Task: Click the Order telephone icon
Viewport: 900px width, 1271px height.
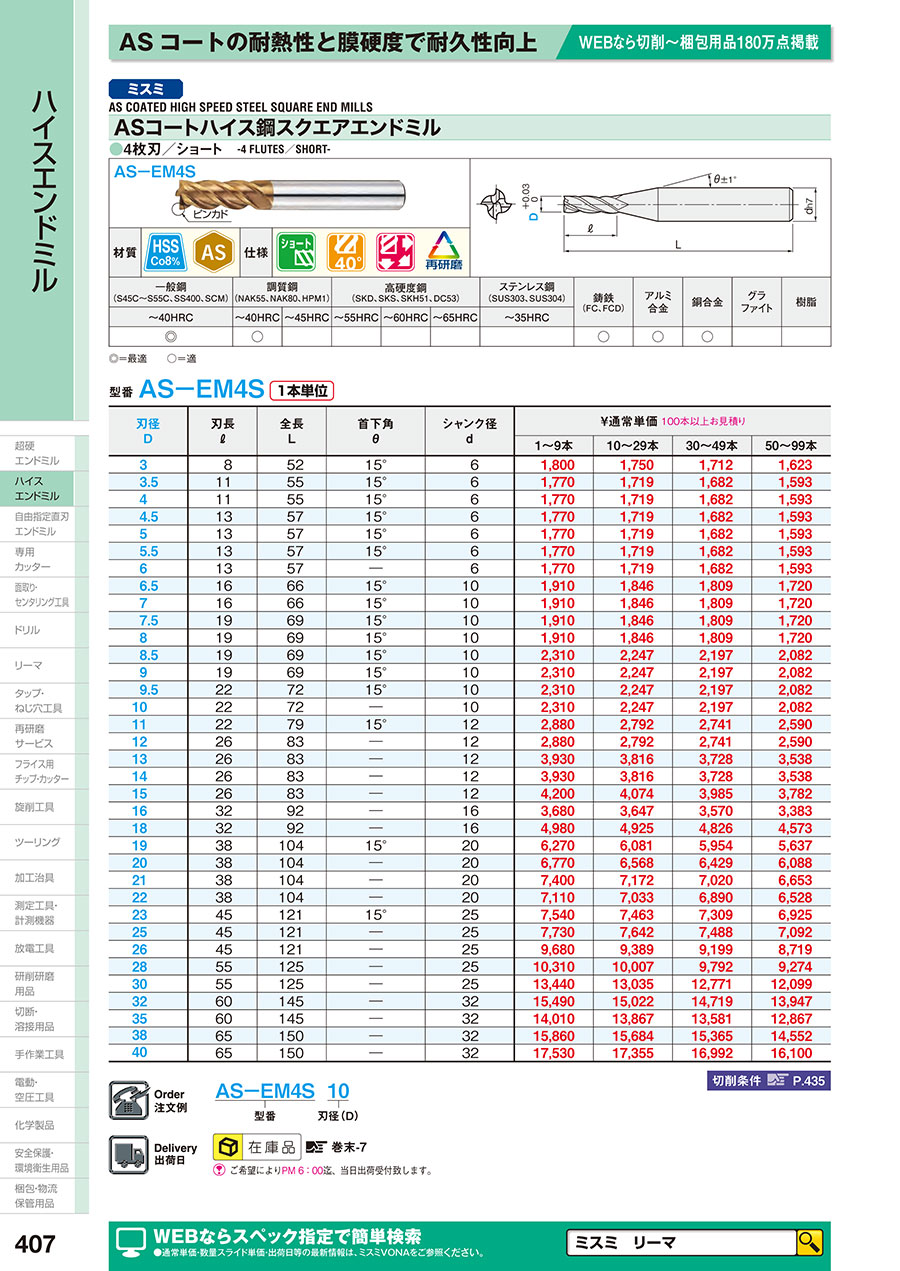Action: pyautogui.click(x=127, y=1099)
